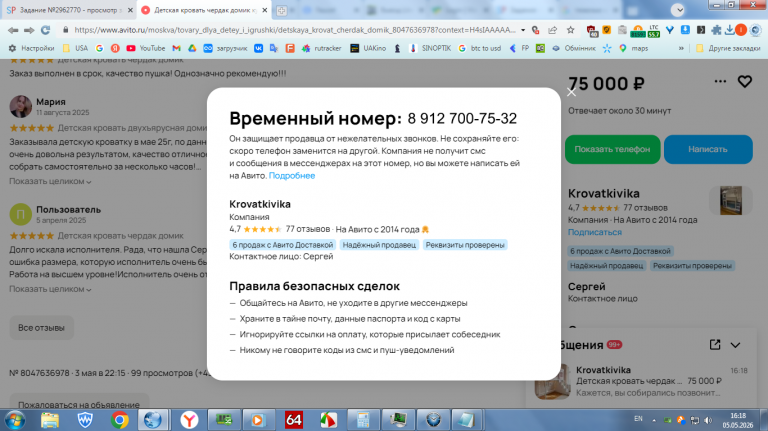The height and width of the screenshot is (431, 768).
Task: Click the avito.ru address bar
Action: (x=294, y=30)
